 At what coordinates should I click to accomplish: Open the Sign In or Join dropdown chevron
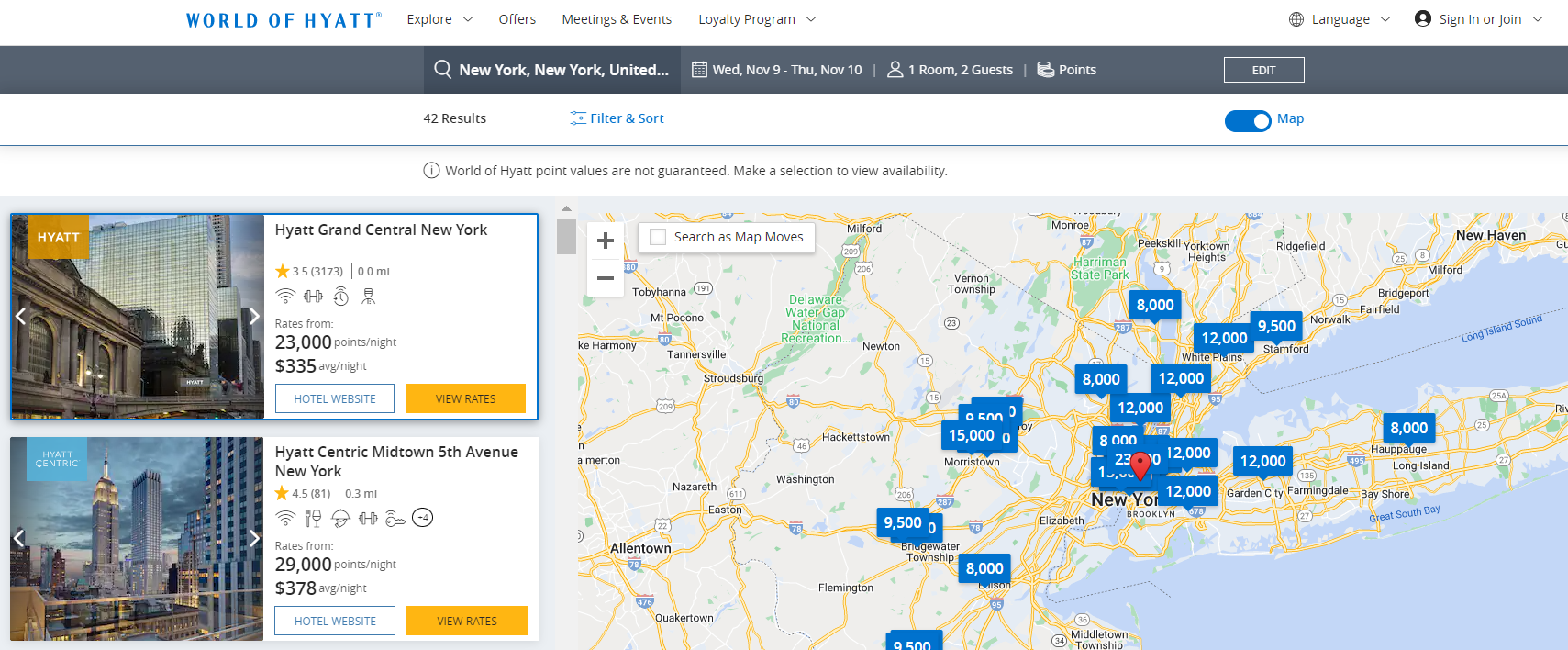coord(1538,19)
